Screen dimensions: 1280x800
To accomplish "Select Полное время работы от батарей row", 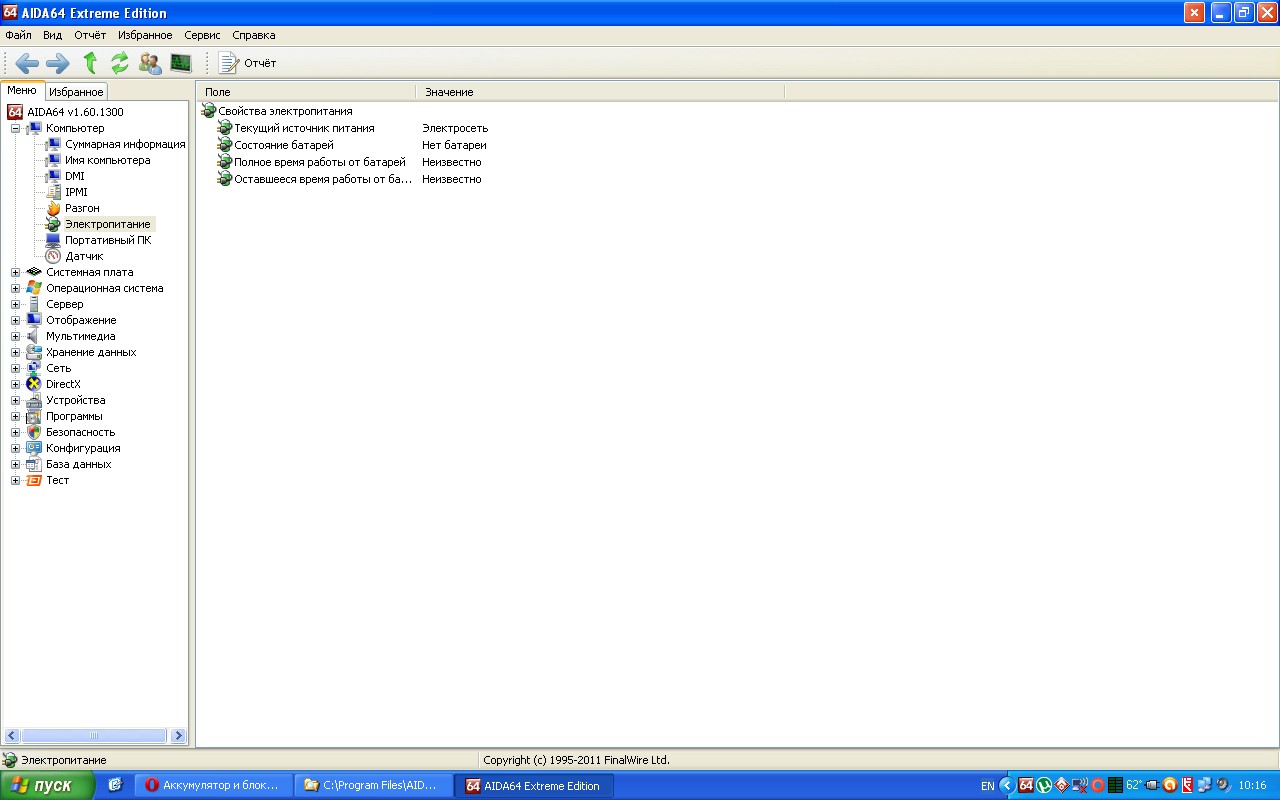I will 320,162.
